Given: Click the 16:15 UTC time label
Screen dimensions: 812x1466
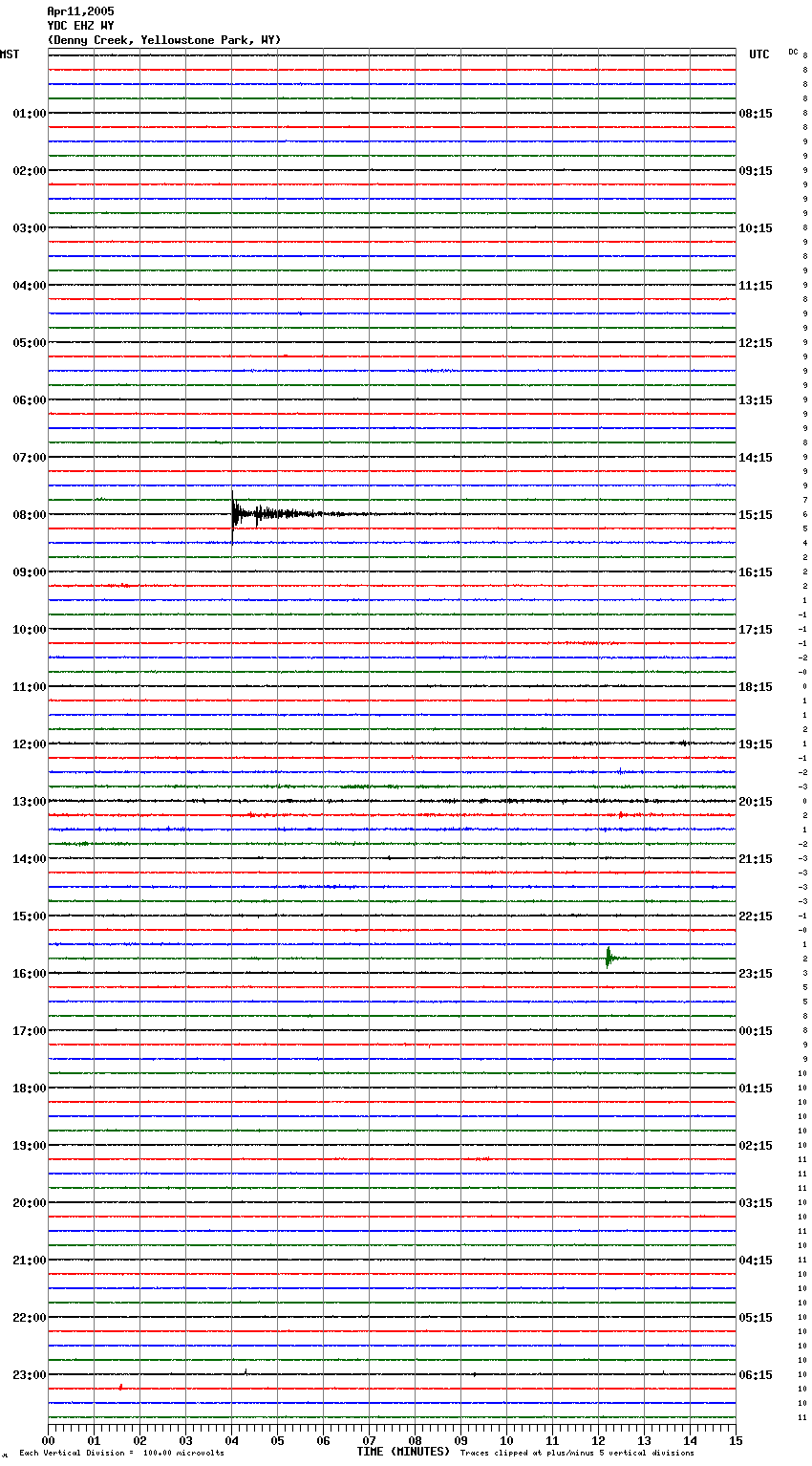Looking at the screenshot, I should tap(756, 572).
